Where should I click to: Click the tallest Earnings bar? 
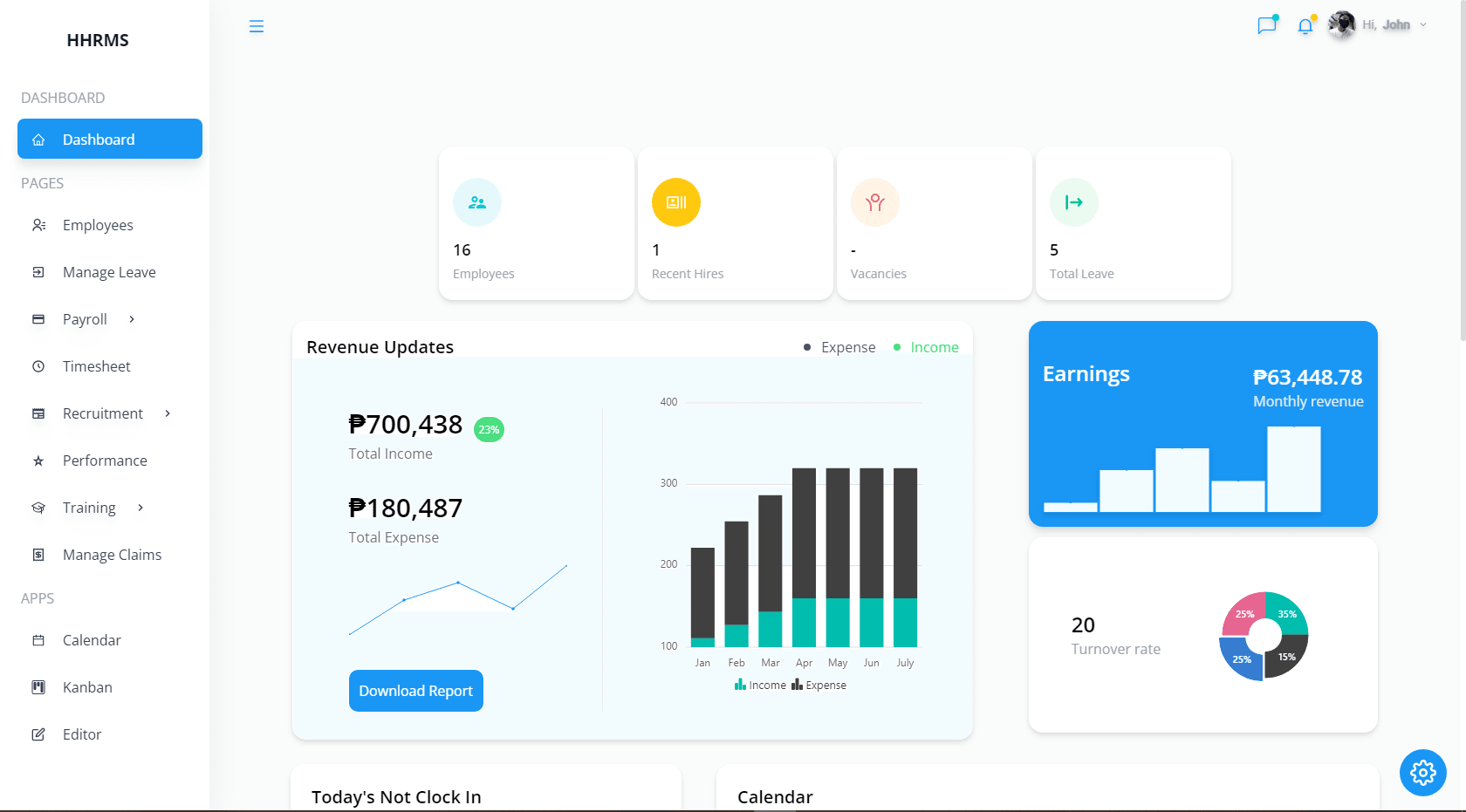(1294, 469)
